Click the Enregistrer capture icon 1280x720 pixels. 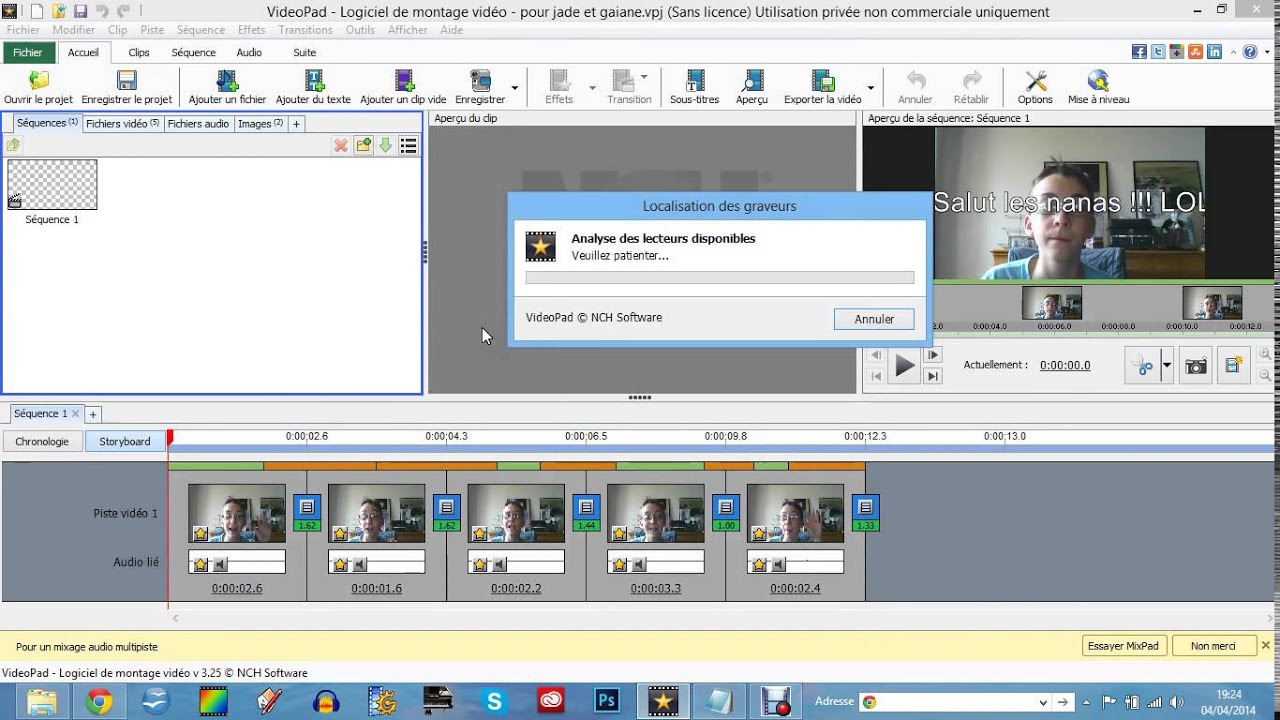click(480, 88)
